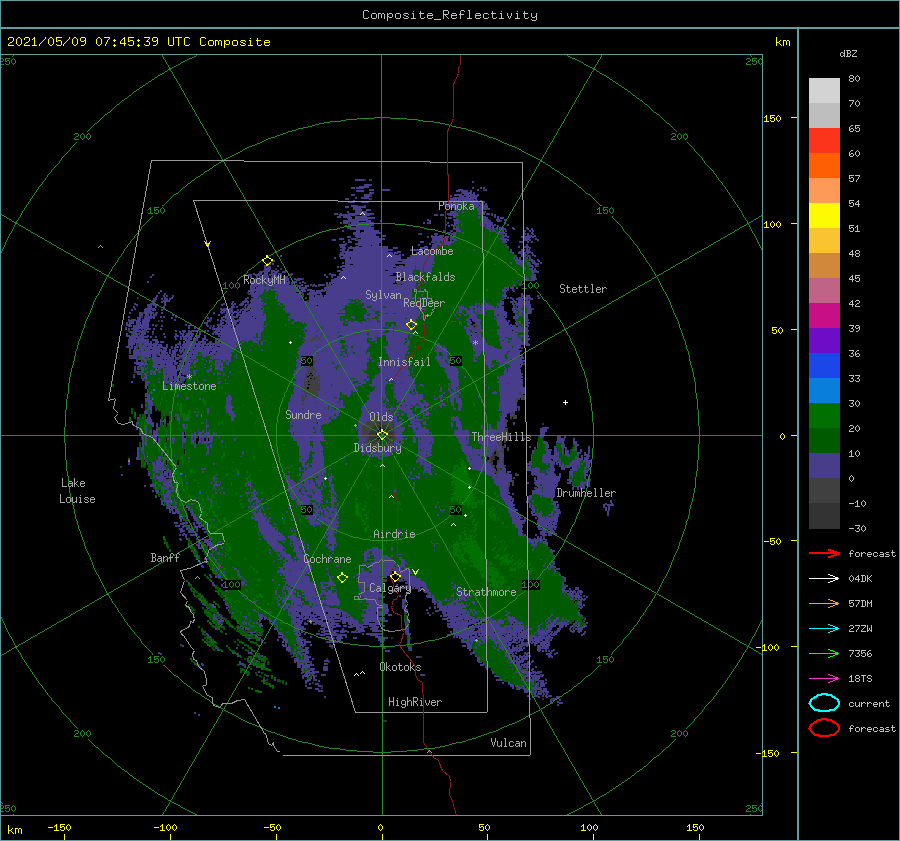Click the Vulcan town label
Image resolution: width=900 pixels, height=841 pixels.
point(509,743)
